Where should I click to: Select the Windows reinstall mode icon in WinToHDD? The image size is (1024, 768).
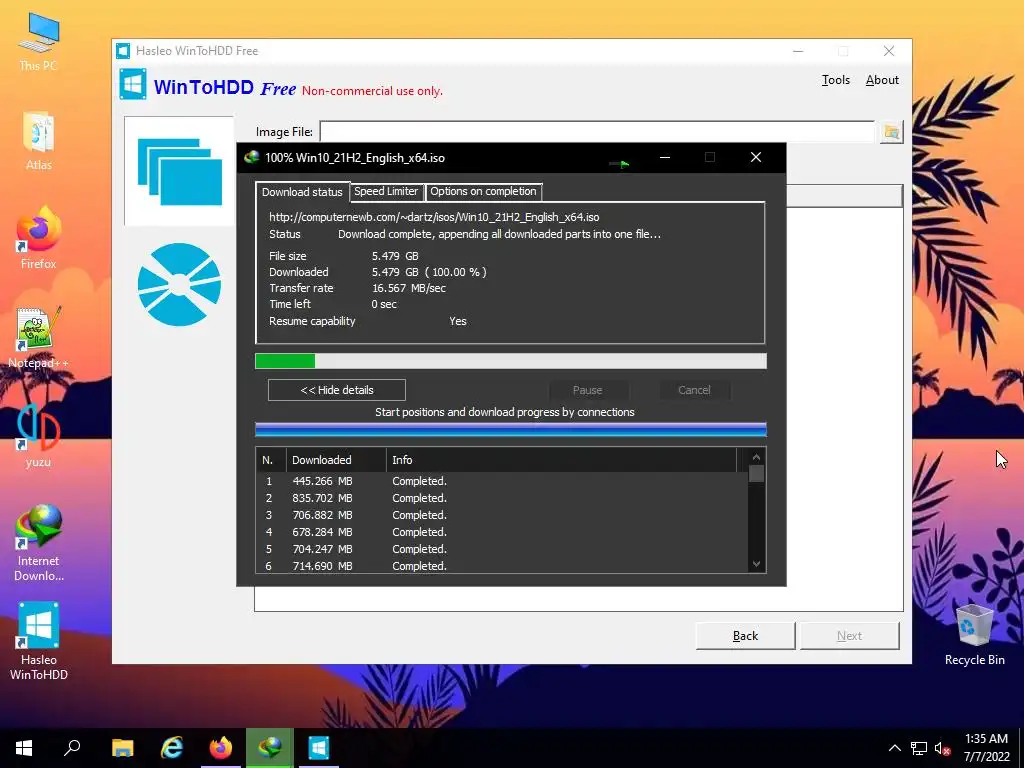[x=180, y=171]
